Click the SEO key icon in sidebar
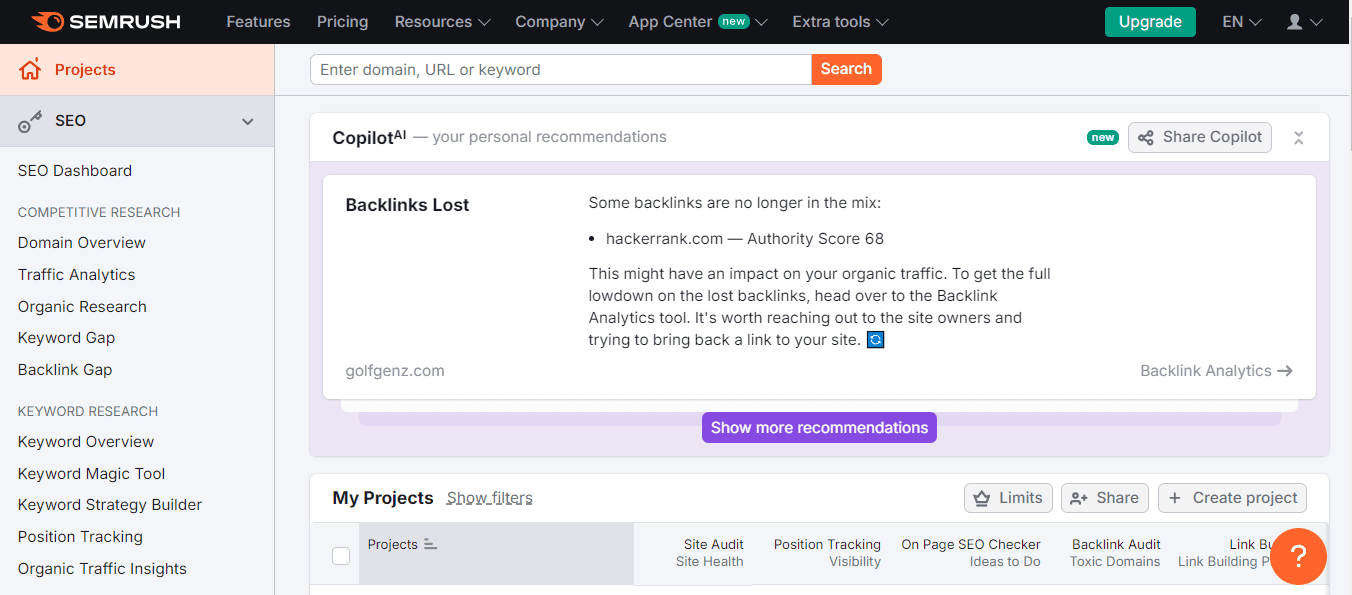Screen dimensions: 1352x595 pyautogui.click(x=30, y=121)
